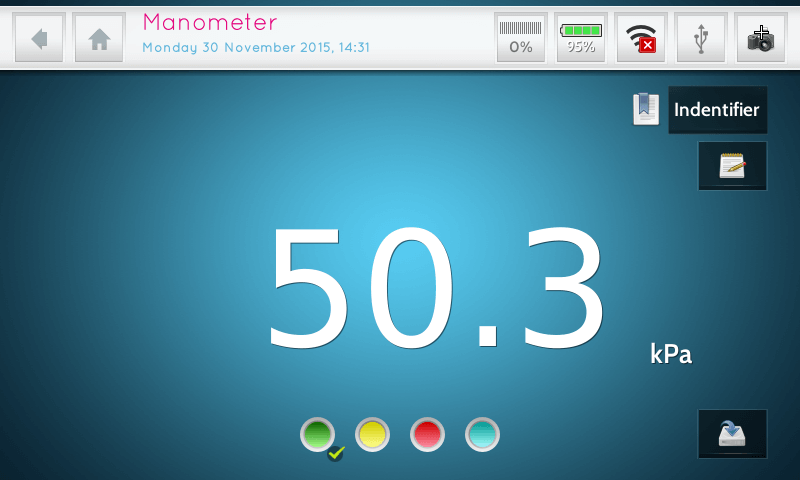The width and height of the screenshot is (800, 480).
Task: Check the 95% battery status icon
Action: (581, 38)
